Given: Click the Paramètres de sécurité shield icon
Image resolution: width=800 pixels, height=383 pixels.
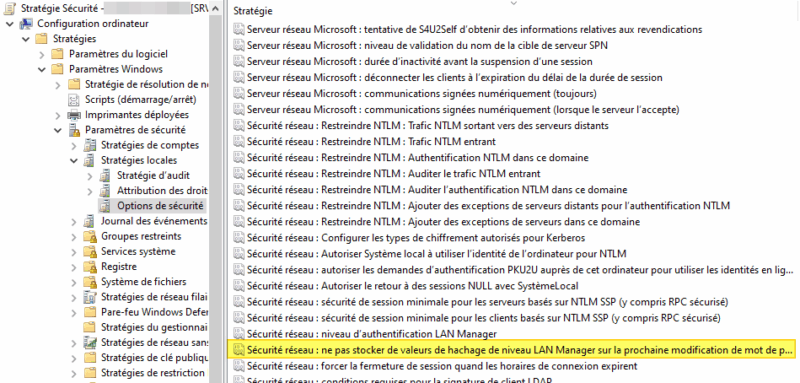Looking at the screenshot, I should tap(74, 130).
